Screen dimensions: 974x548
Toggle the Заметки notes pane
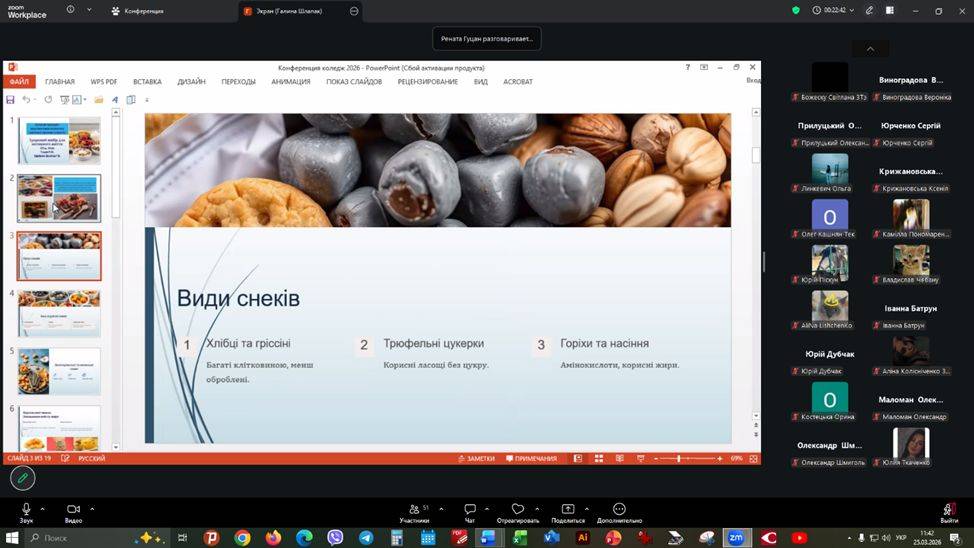476,458
